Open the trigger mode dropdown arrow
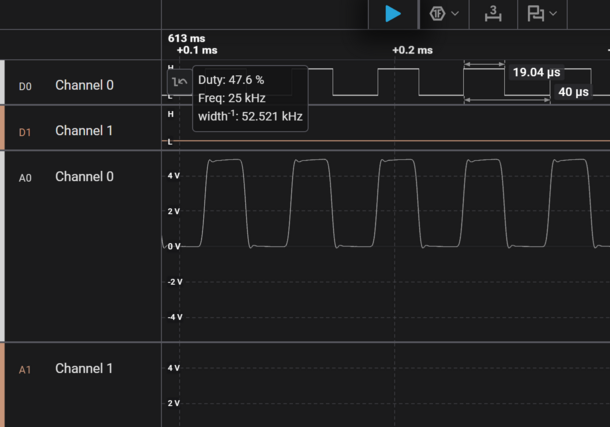 coord(456,14)
